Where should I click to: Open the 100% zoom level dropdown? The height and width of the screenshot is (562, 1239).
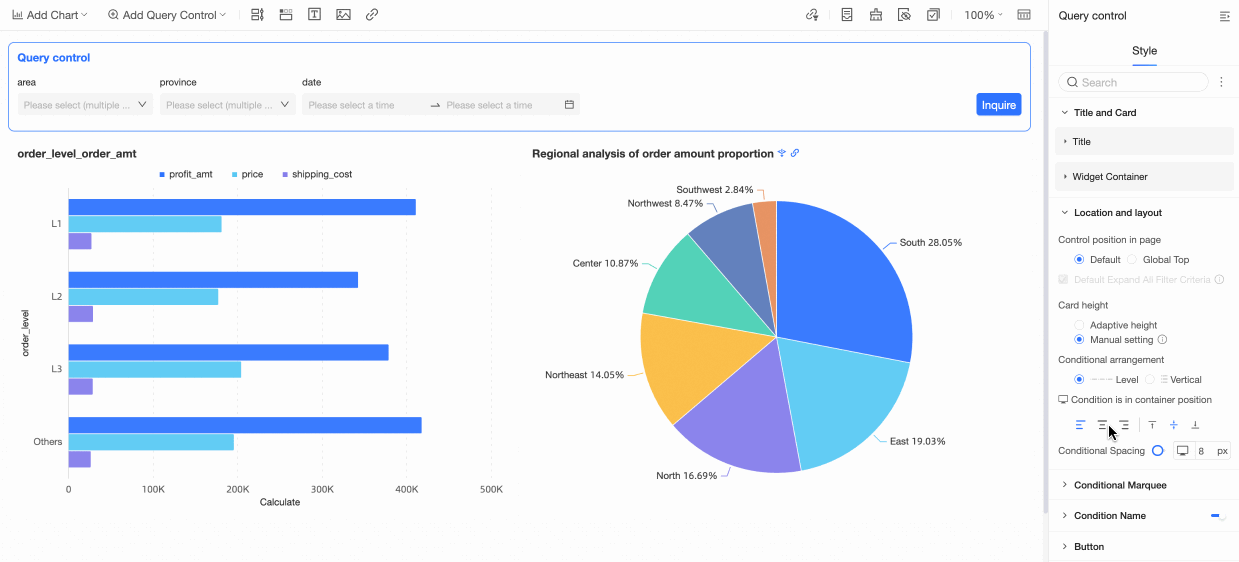(x=983, y=15)
